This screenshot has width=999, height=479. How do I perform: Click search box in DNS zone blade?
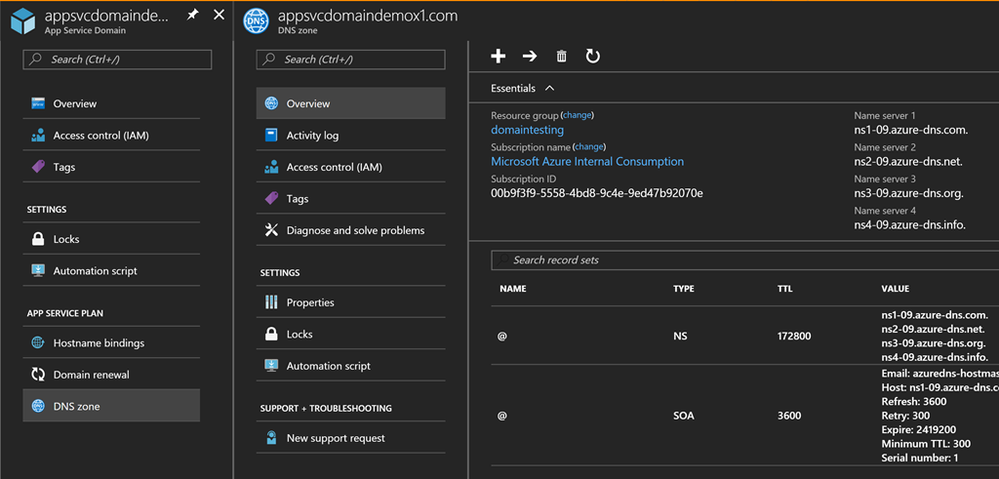click(x=350, y=60)
